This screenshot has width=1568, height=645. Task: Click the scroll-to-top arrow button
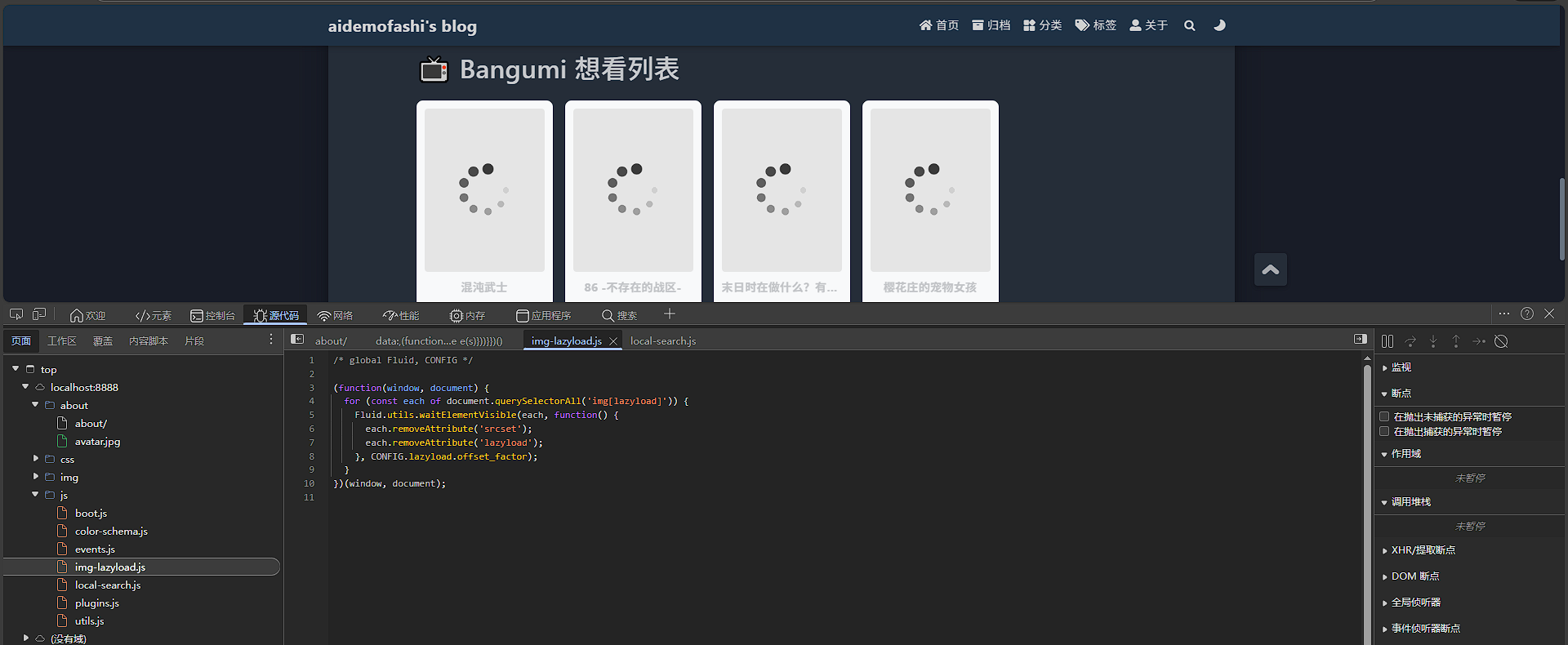(1270, 269)
